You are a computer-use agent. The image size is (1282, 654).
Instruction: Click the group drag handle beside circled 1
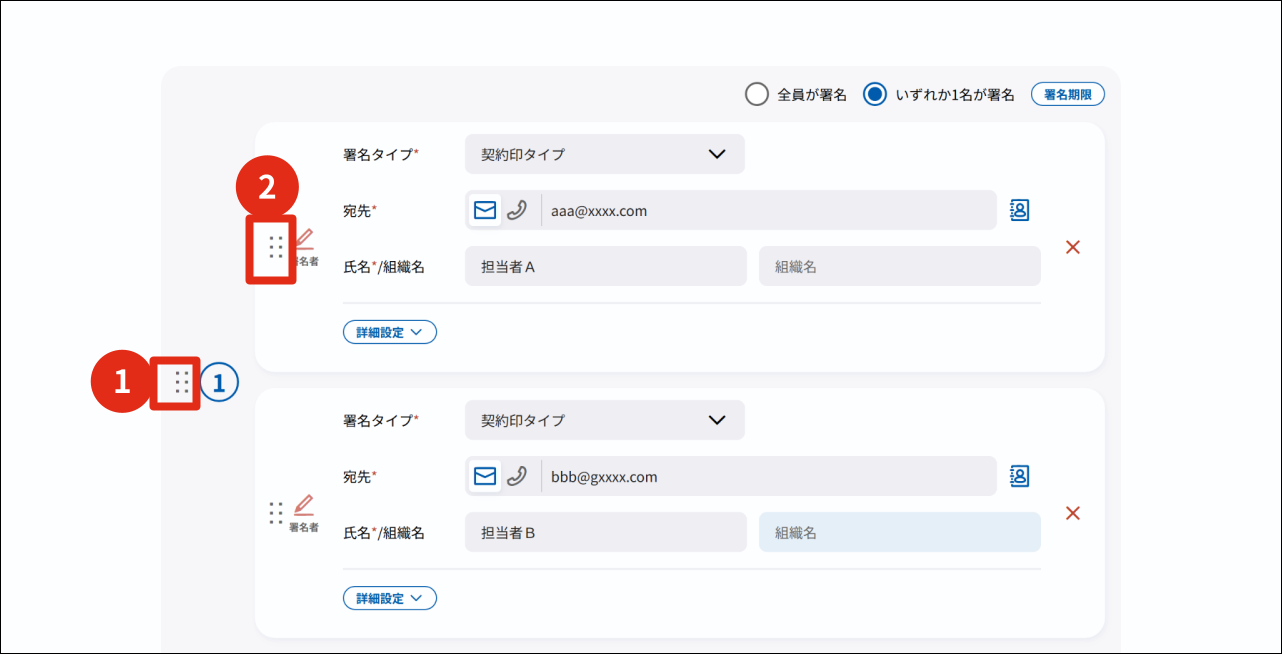click(181, 383)
